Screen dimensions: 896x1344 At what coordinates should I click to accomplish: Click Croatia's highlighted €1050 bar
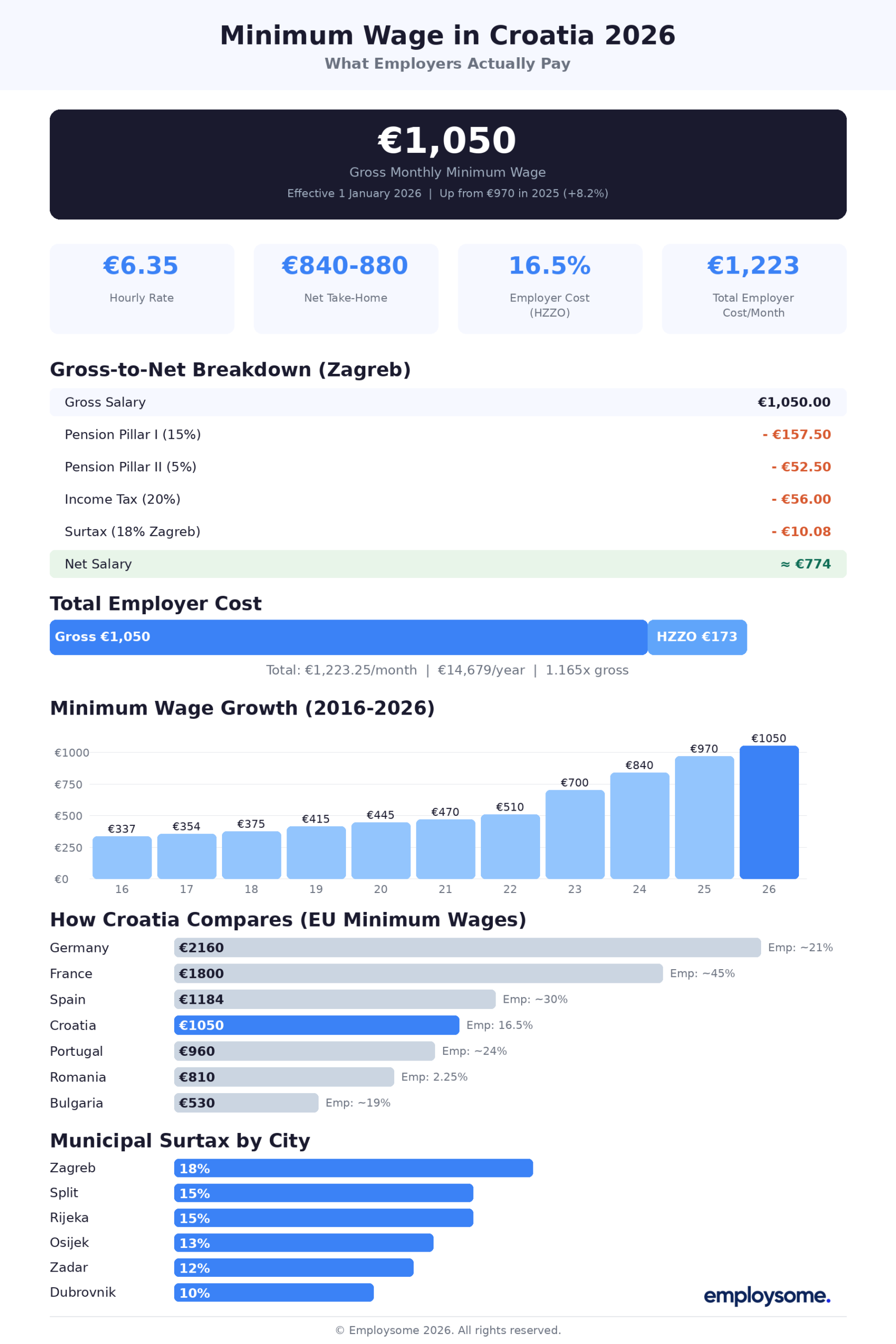[x=316, y=1025]
